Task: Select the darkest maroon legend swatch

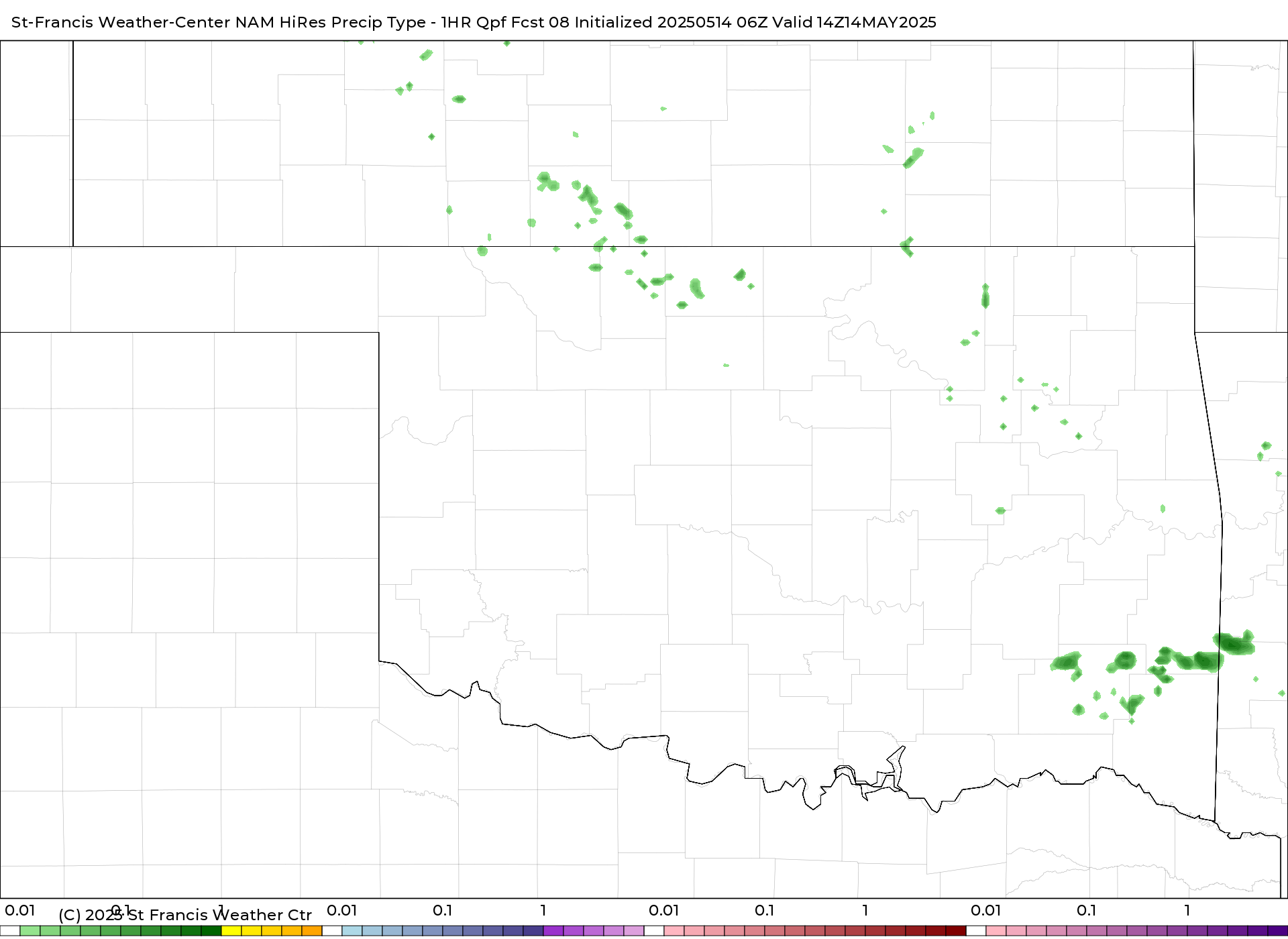Action: tap(956, 931)
